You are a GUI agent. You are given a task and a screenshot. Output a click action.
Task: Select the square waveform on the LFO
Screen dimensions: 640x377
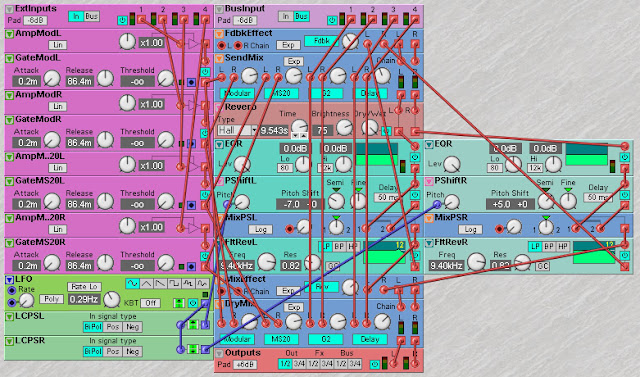(x=174, y=283)
